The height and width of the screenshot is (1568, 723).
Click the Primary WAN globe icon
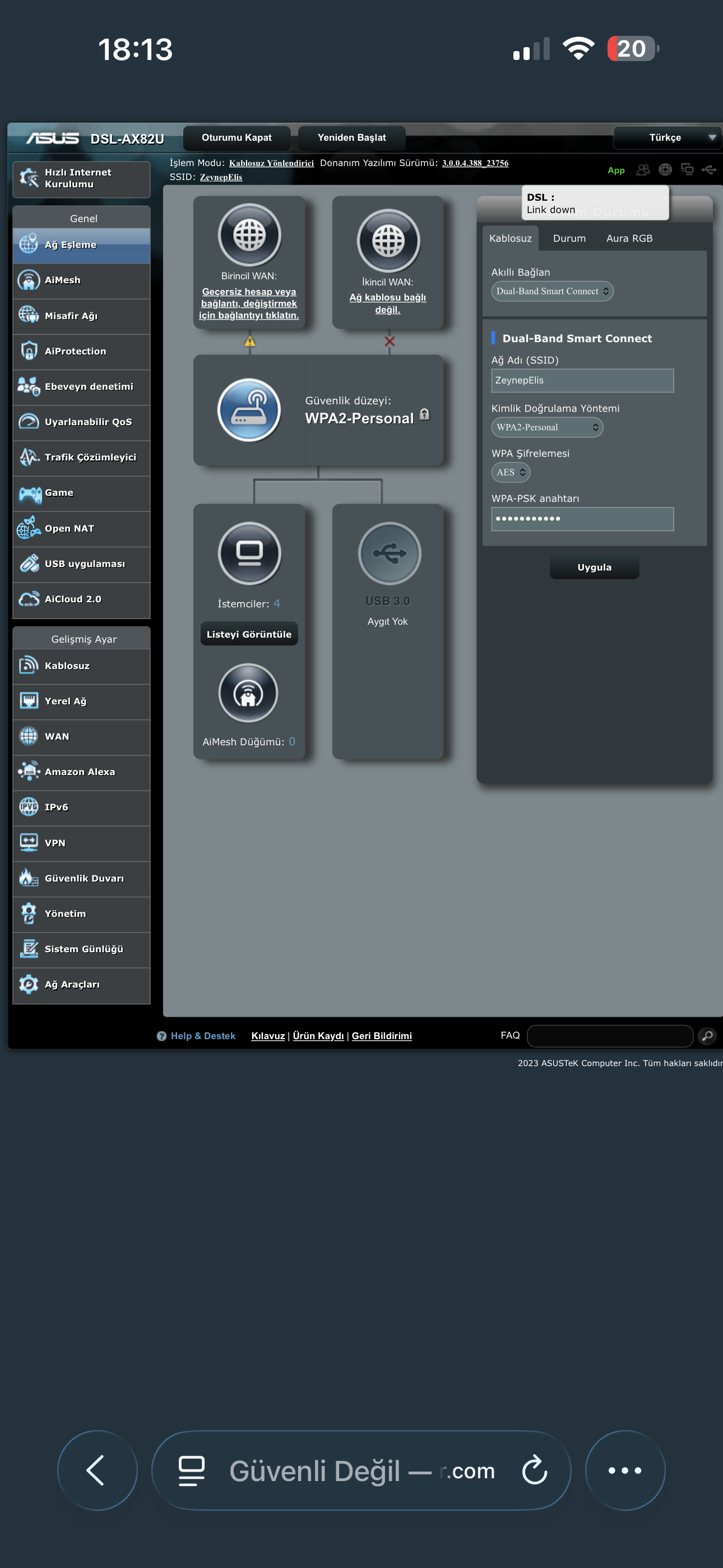[249, 235]
